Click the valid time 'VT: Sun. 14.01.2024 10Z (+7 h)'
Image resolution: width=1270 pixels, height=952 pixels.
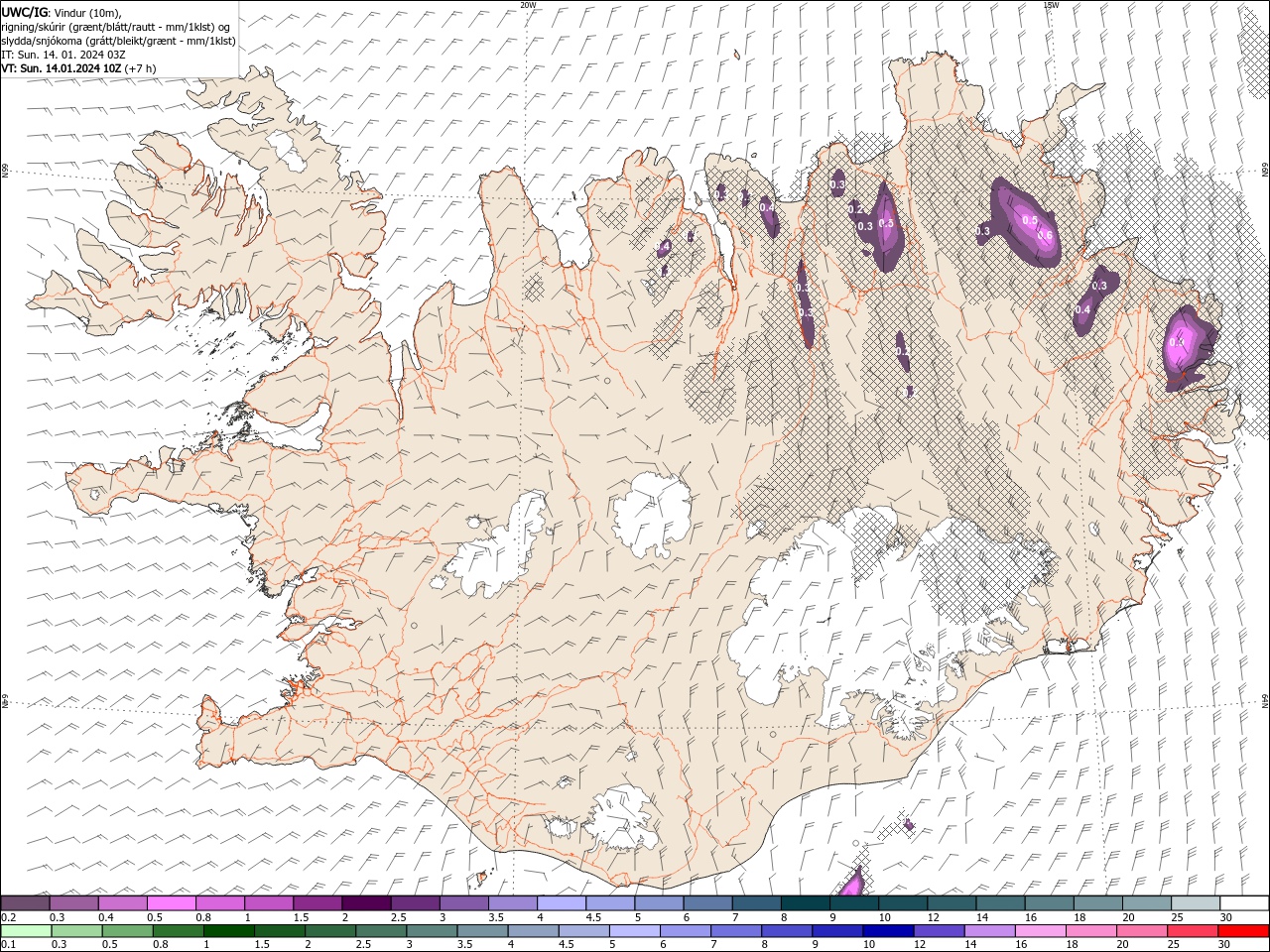78,68
